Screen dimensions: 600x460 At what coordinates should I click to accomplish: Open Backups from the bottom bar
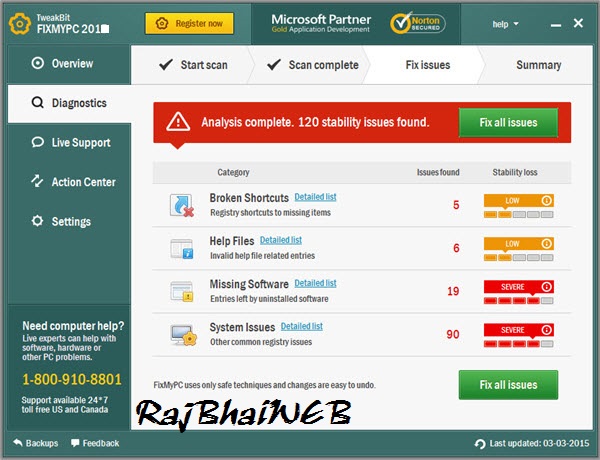click(35, 443)
